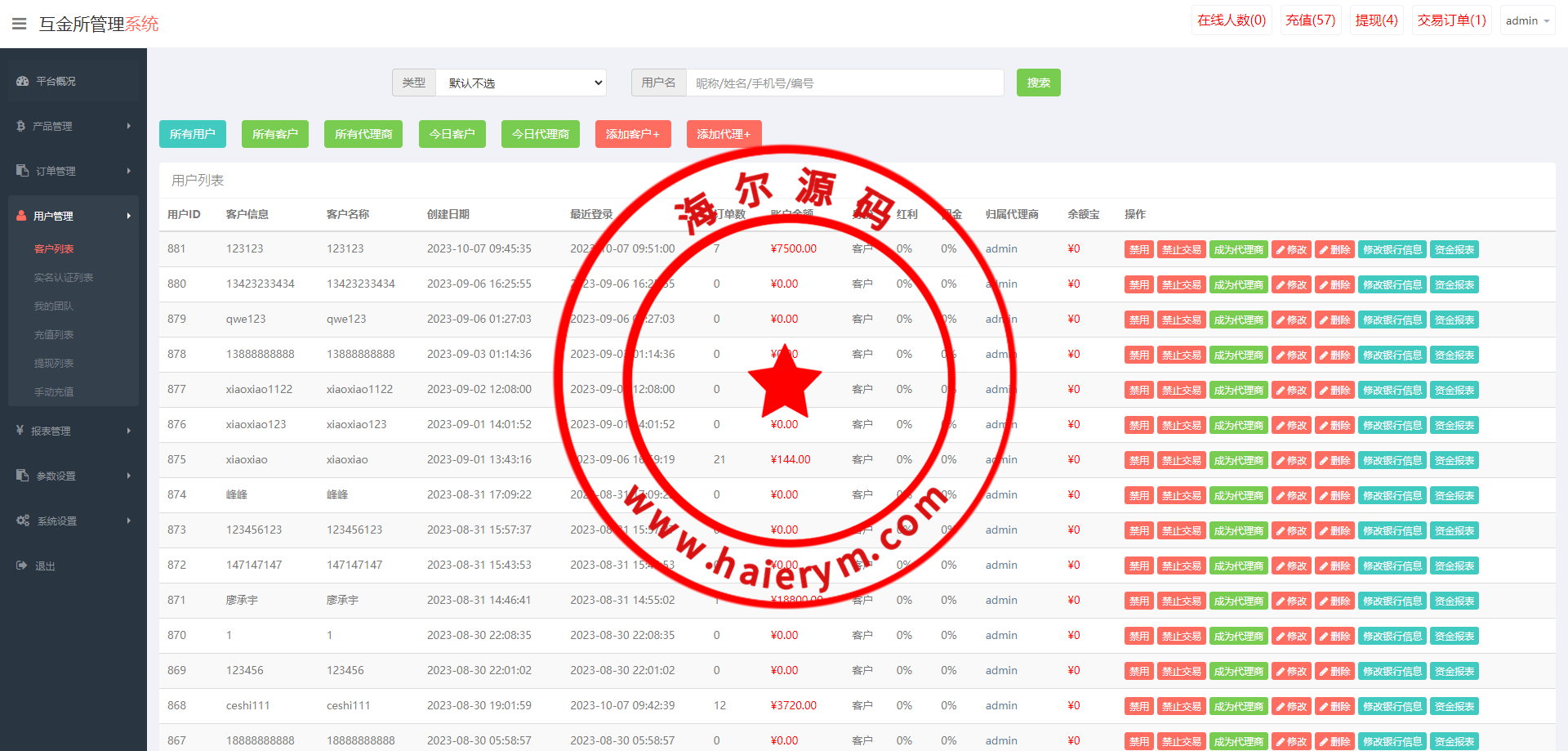Click the logout icon beside 退出
This screenshot has height=751, width=1568.
tap(21, 565)
